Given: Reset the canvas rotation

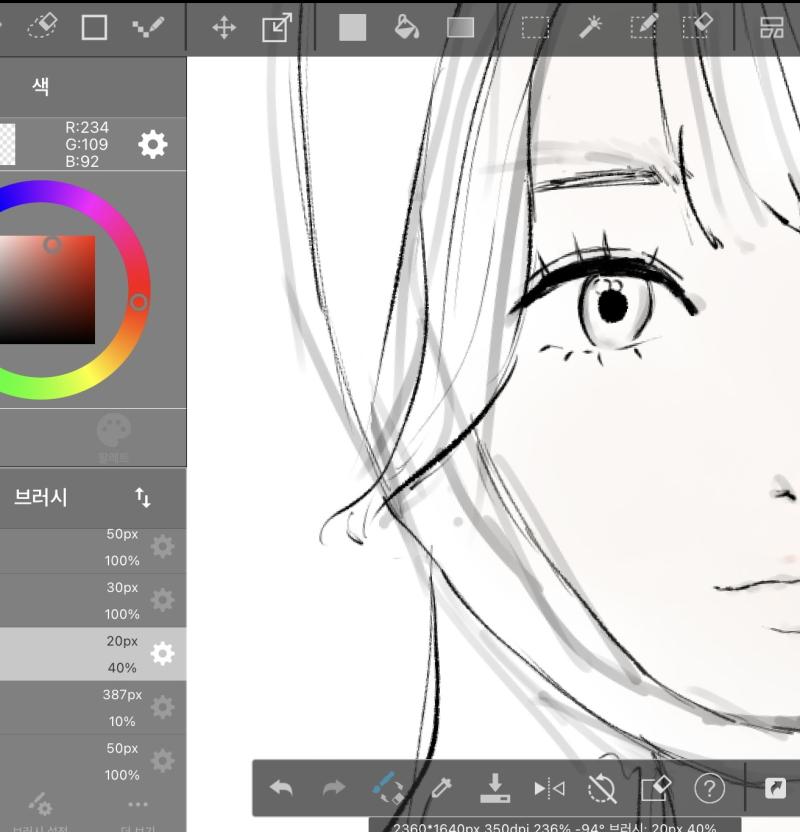Looking at the screenshot, I should coord(603,788).
